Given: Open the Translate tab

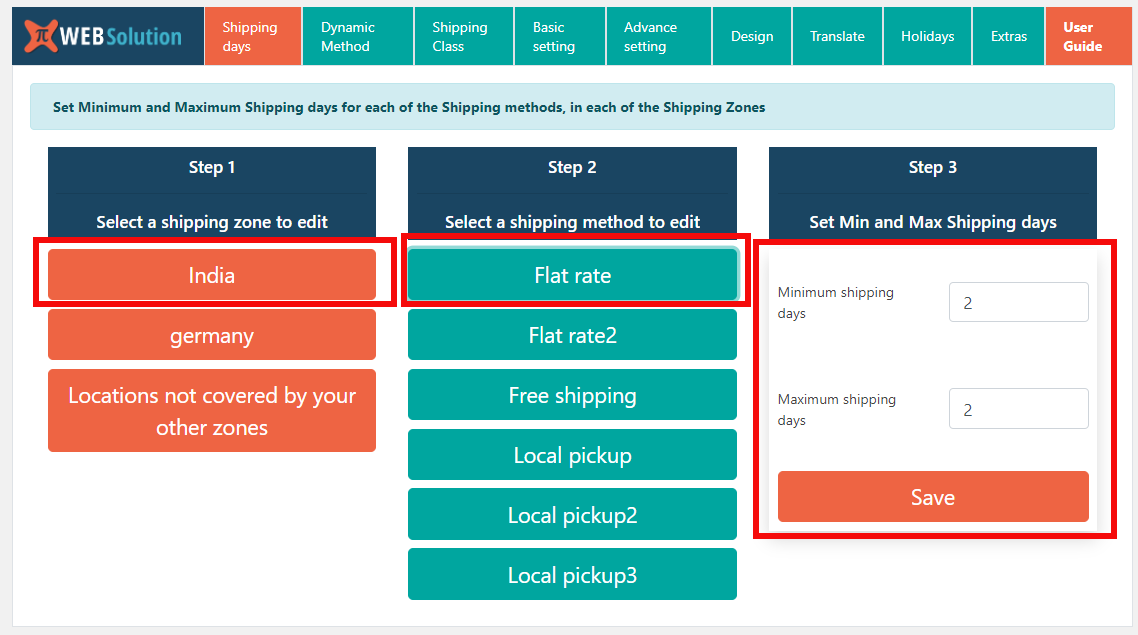Looking at the screenshot, I should tap(837, 35).
